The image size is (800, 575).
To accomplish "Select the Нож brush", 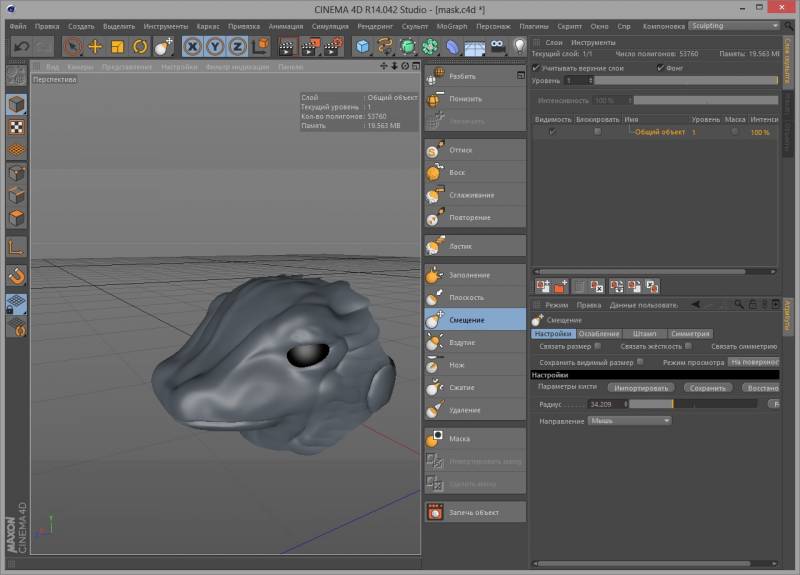I will [x=475, y=365].
